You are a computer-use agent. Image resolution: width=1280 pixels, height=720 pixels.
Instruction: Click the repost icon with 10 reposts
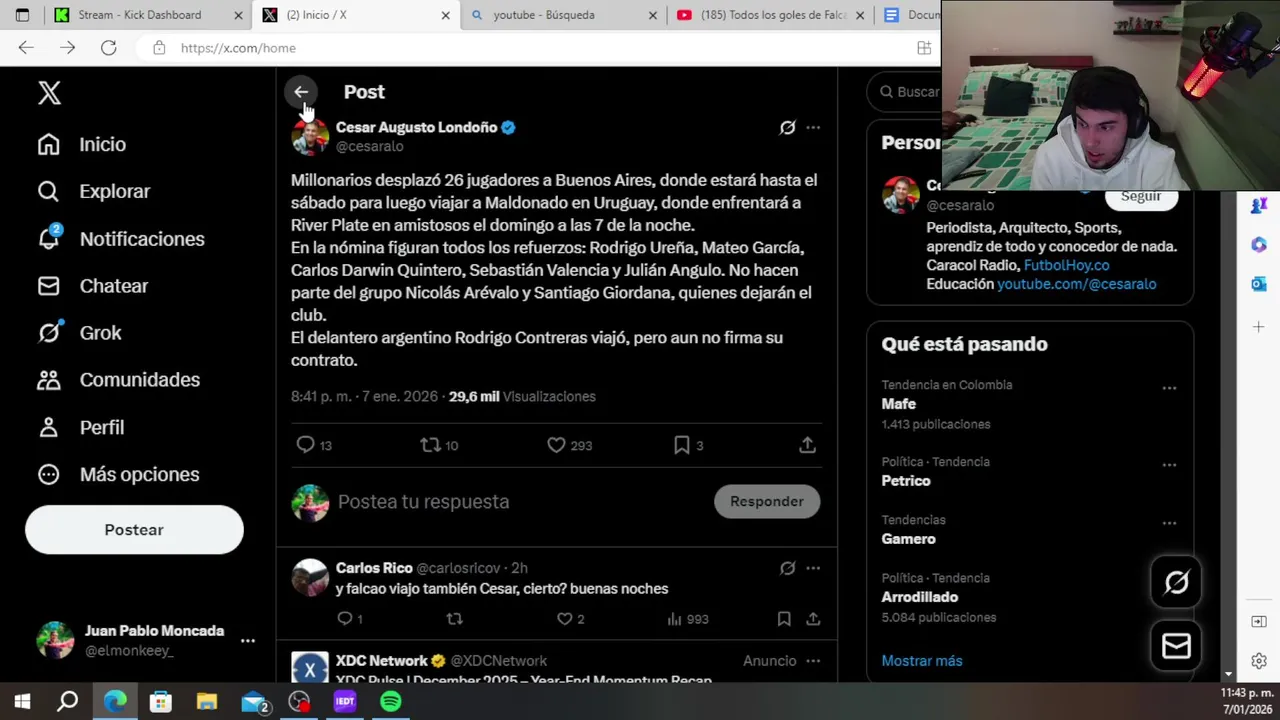tap(439, 445)
